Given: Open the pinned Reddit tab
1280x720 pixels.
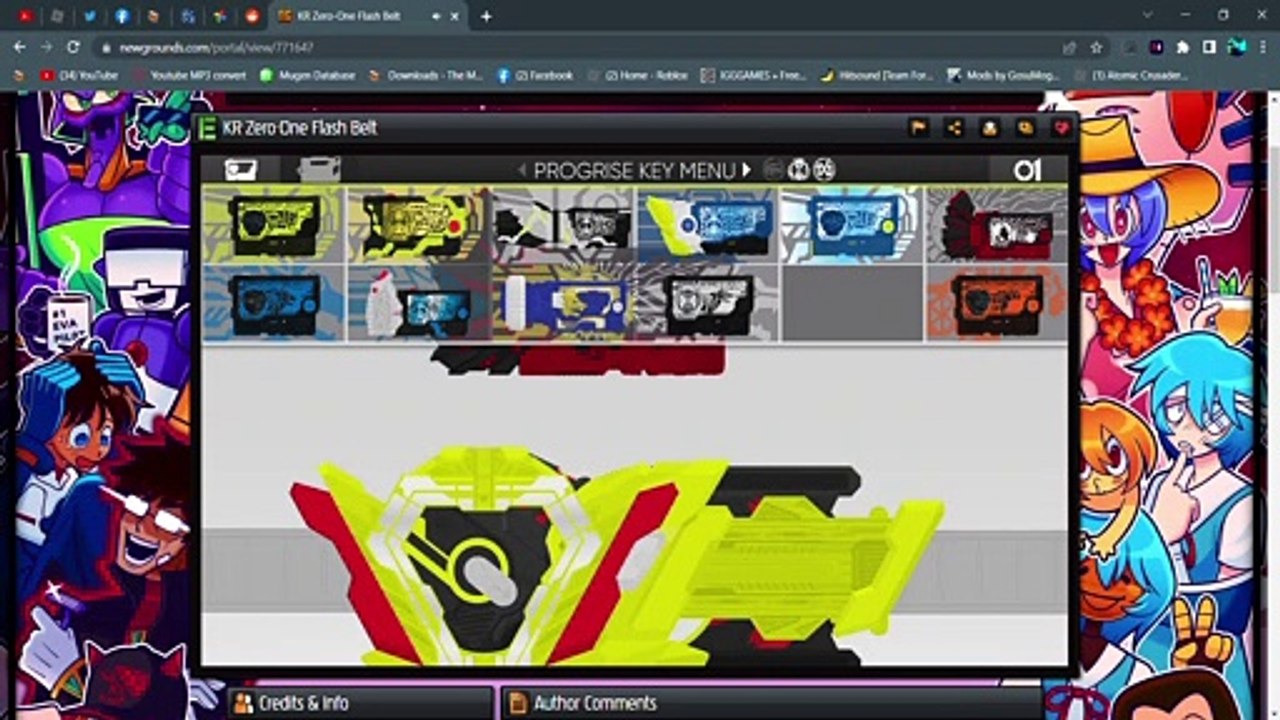Looking at the screenshot, I should click(x=252, y=16).
